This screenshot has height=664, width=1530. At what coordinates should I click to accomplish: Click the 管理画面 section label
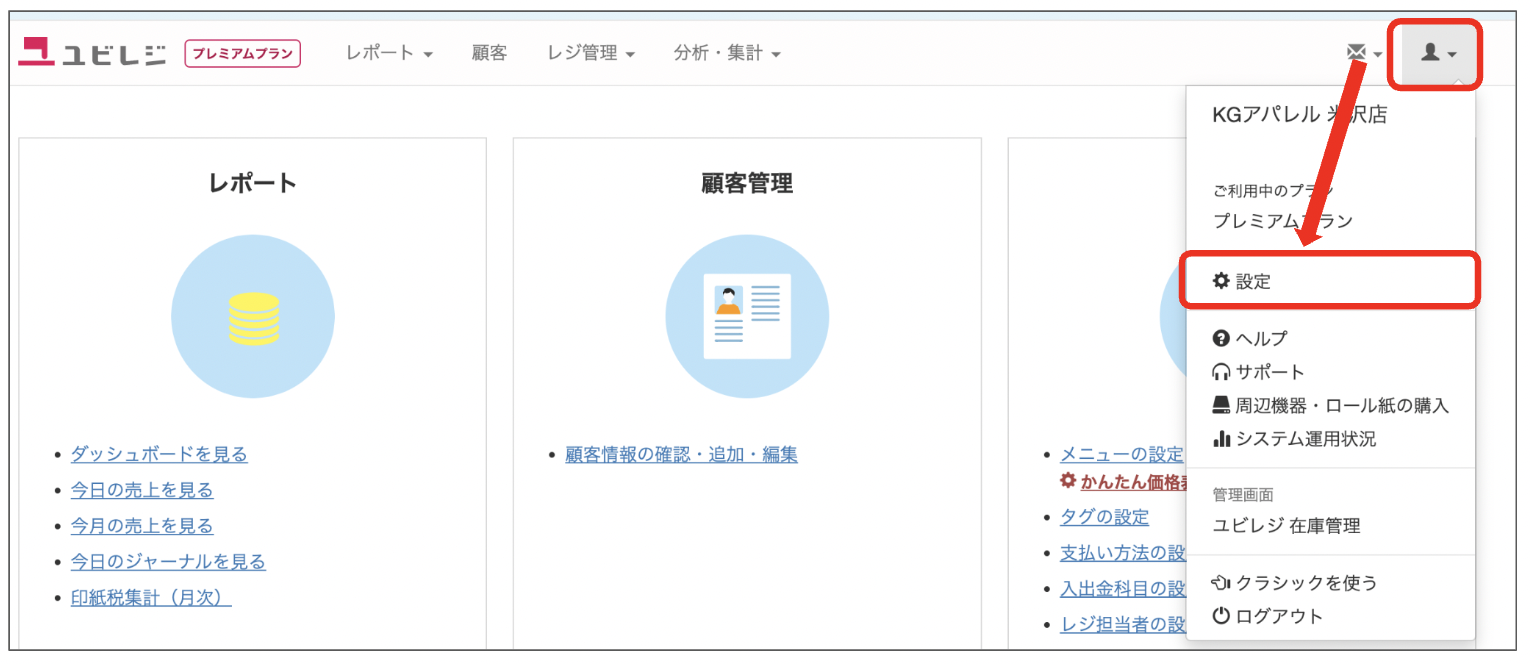(x=1242, y=495)
